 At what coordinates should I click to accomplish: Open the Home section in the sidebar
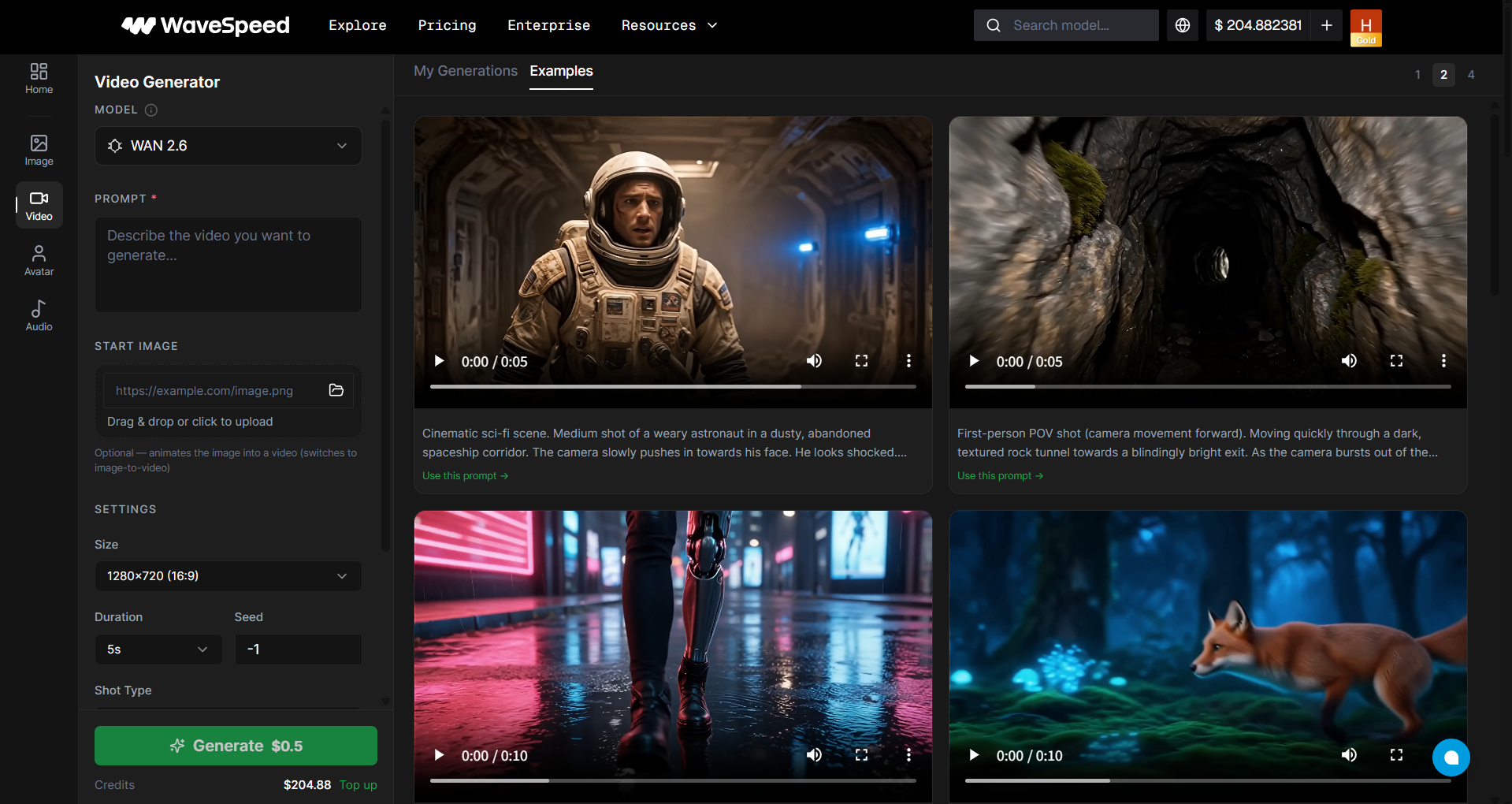click(x=39, y=78)
